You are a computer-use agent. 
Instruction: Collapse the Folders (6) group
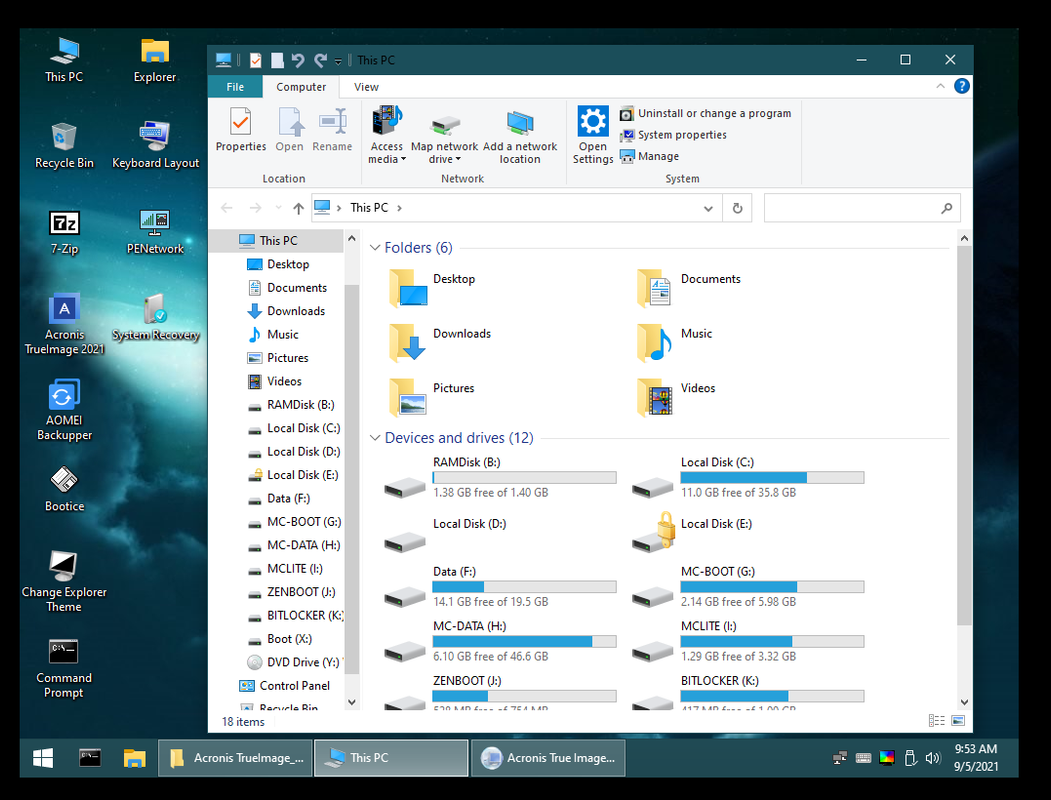coord(375,248)
